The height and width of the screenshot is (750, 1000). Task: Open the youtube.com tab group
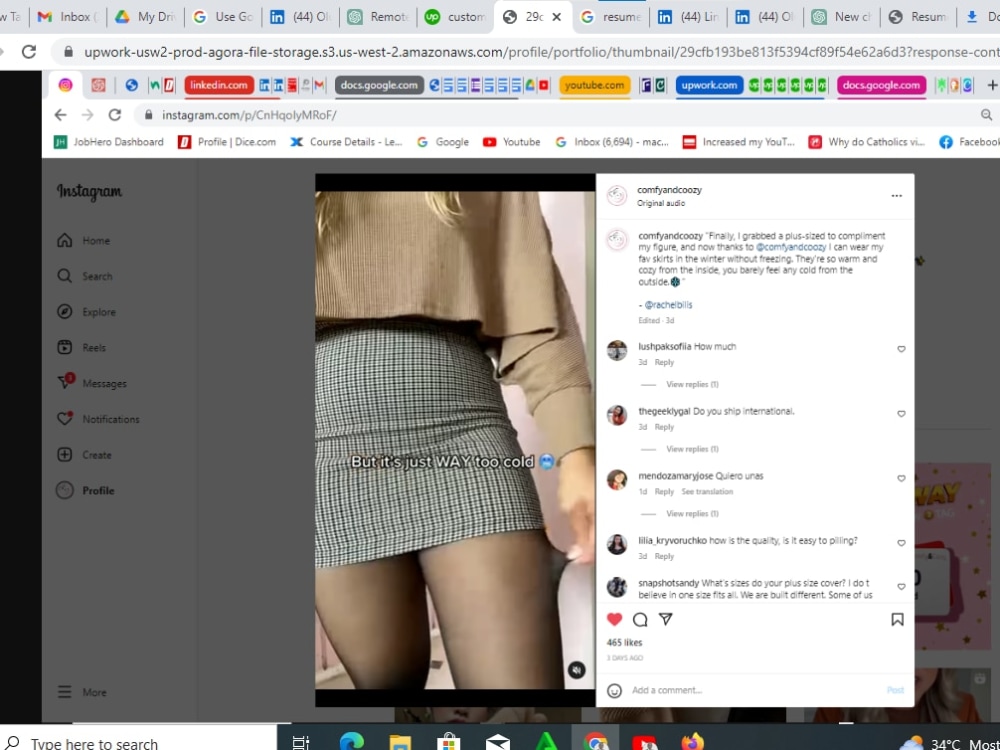pyautogui.click(x=594, y=85)
